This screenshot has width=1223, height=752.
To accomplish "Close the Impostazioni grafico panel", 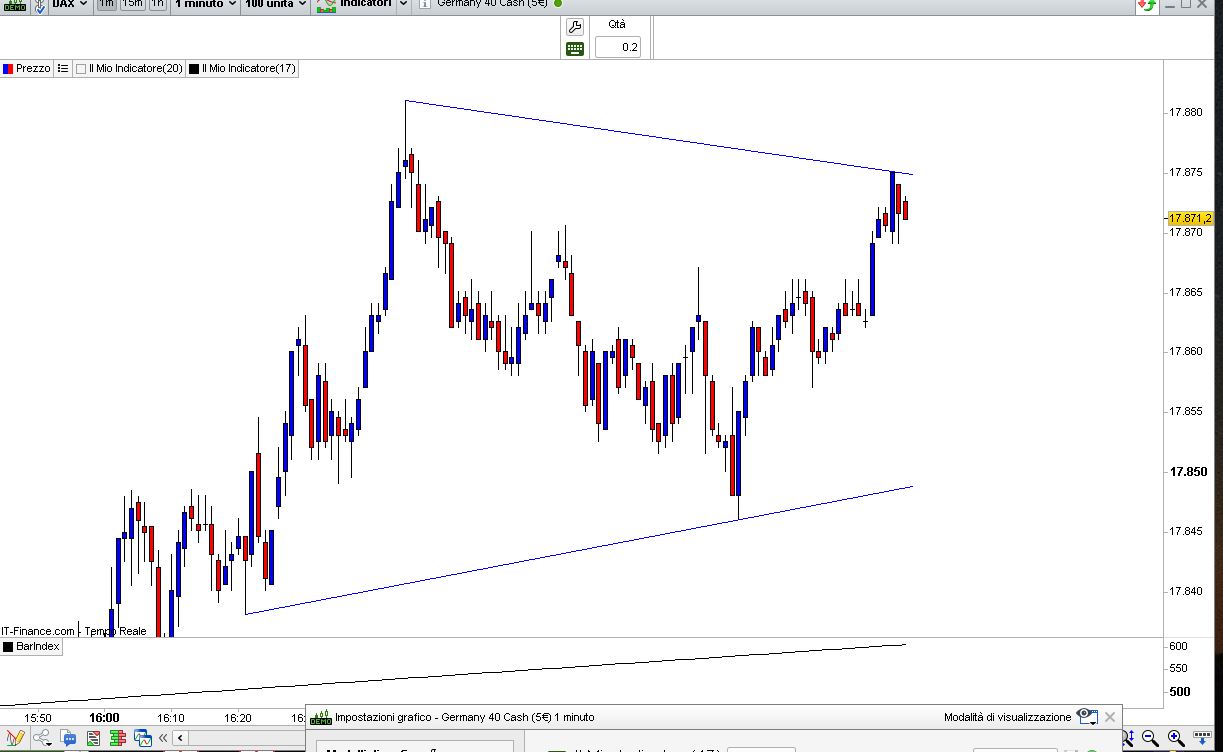I will 1110,717.
